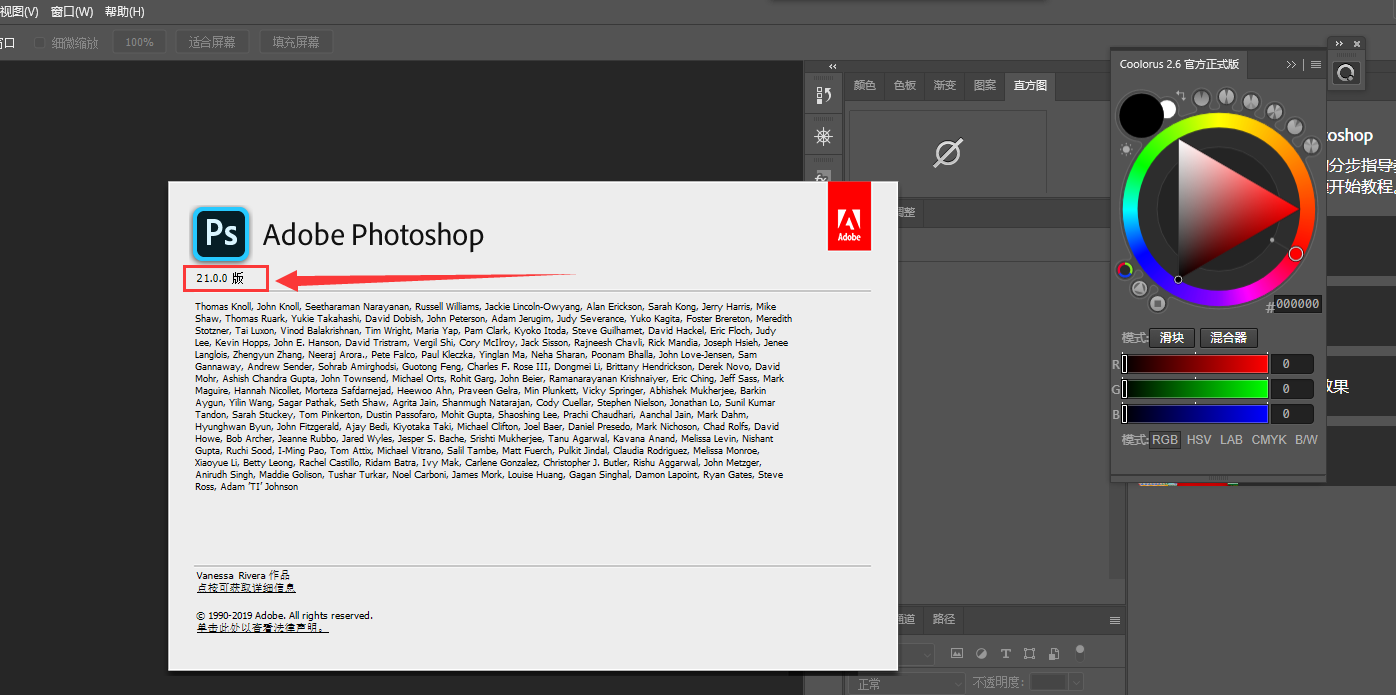
Task: Close the small floating panel with X
Action: tap(1357, 44)
